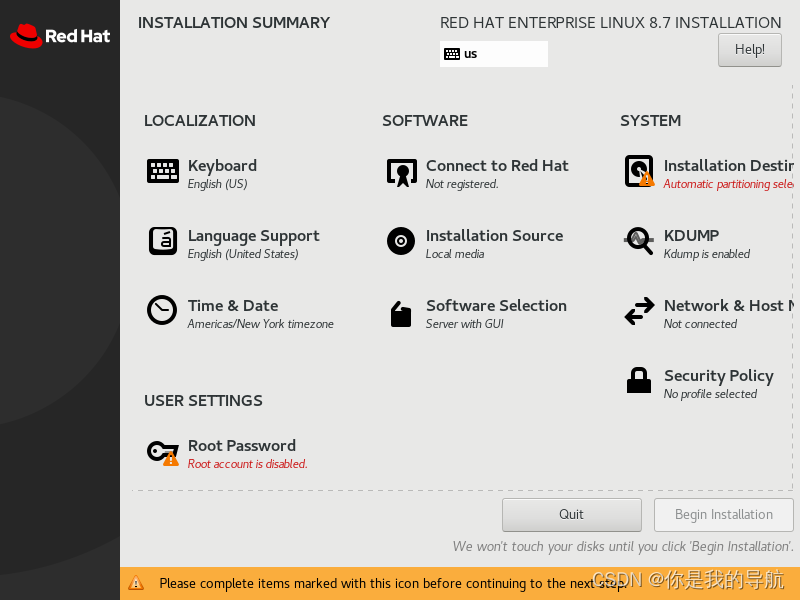Click the 'Americas/New York timezone' text
The height and width of the screenshot is (600, 800).
tap(261, 324)
